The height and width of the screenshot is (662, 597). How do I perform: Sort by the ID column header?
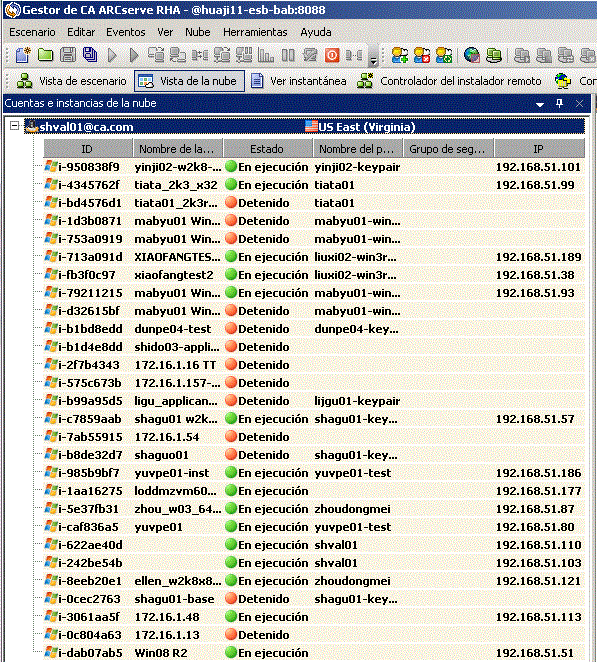(x=88, y=149)
